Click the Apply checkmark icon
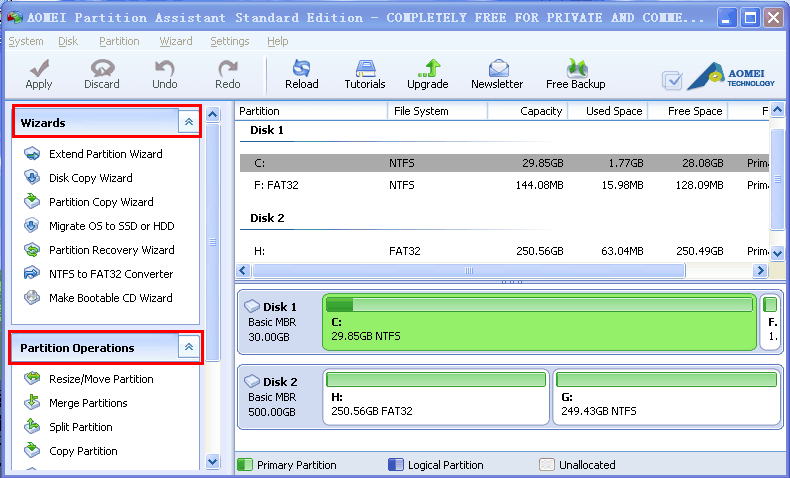Viewport: 790px width, 478px height. 39,67
